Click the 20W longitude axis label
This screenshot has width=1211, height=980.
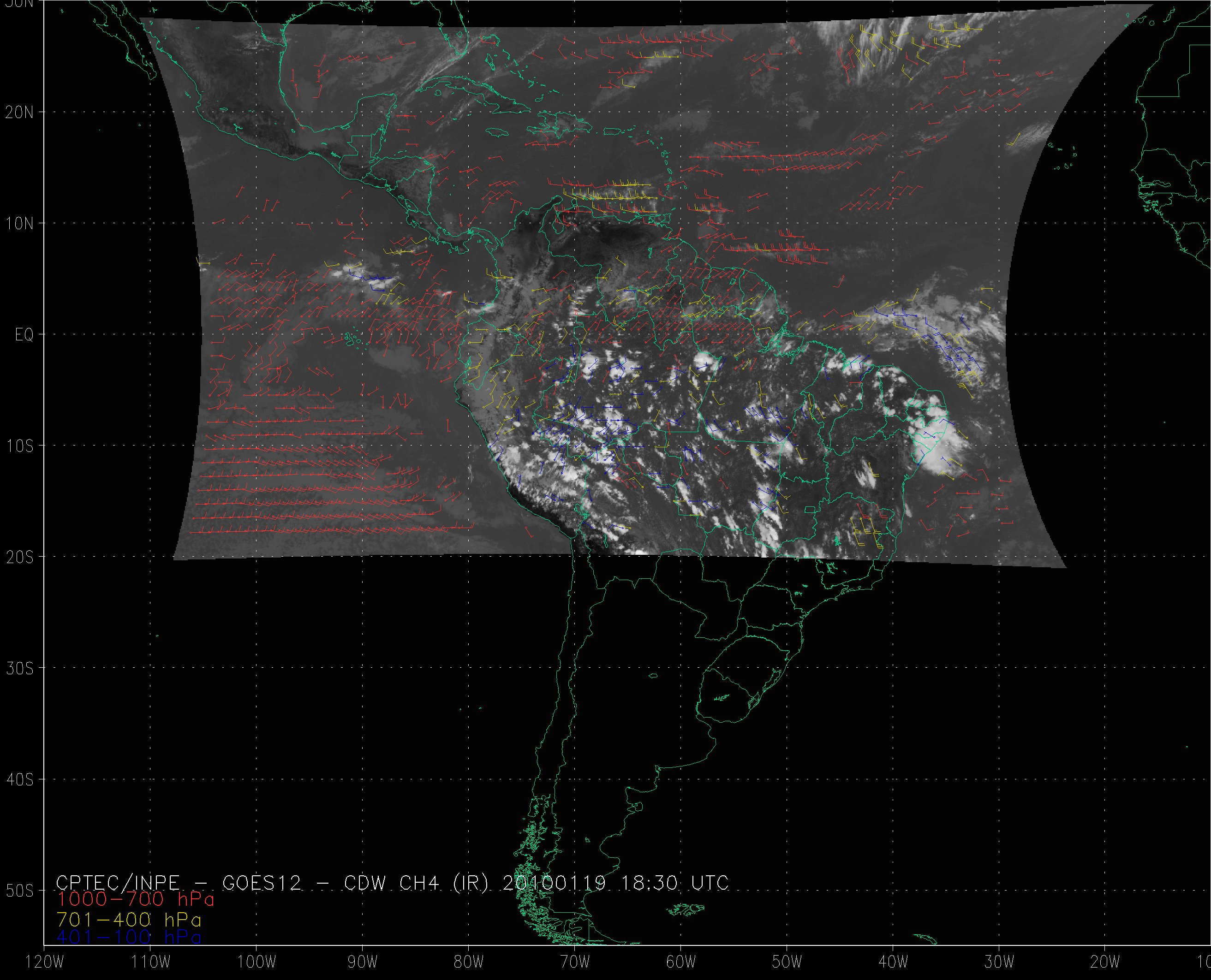point(1105,962)
